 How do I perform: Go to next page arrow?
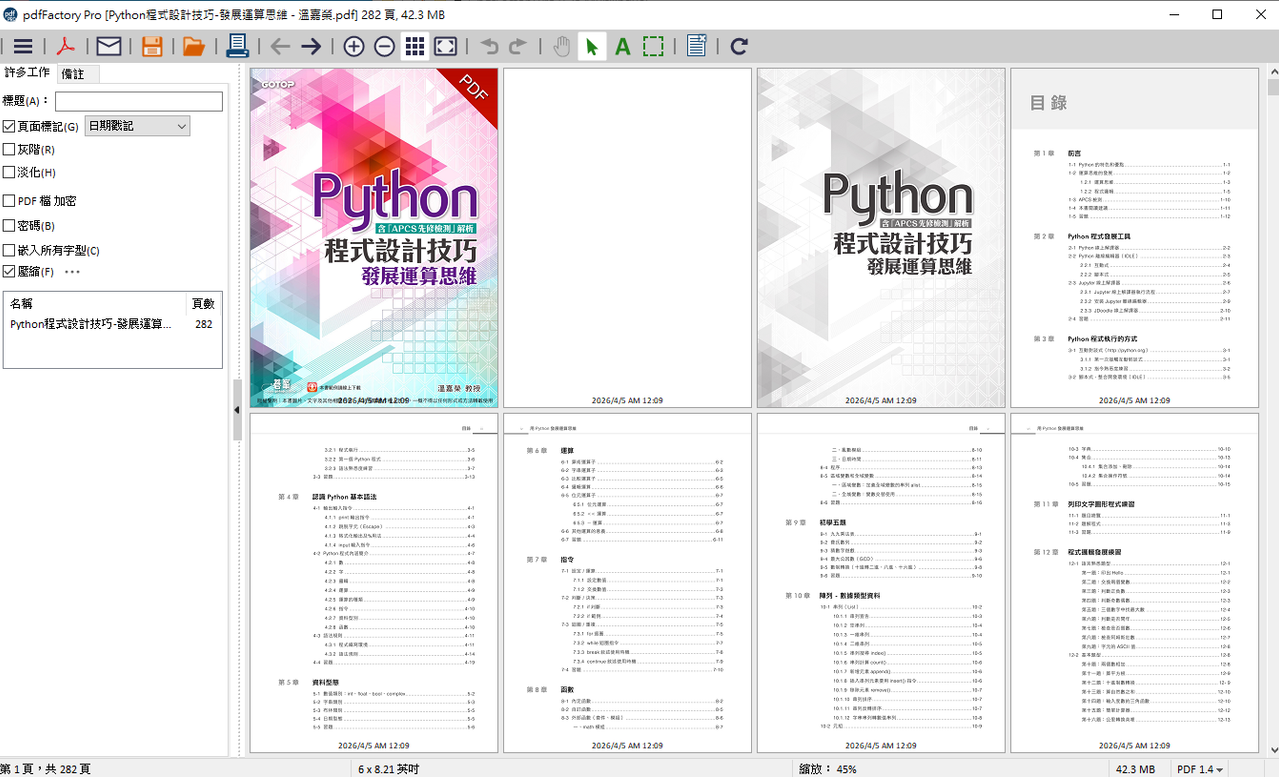pos(311,46)
